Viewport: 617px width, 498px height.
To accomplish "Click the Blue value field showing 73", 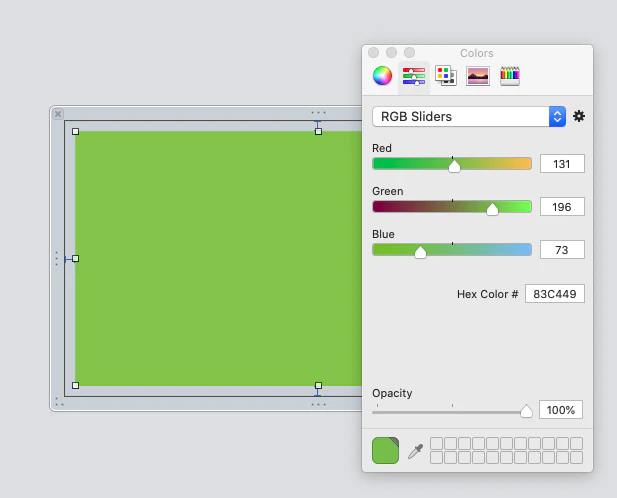I will coord(562,249).
